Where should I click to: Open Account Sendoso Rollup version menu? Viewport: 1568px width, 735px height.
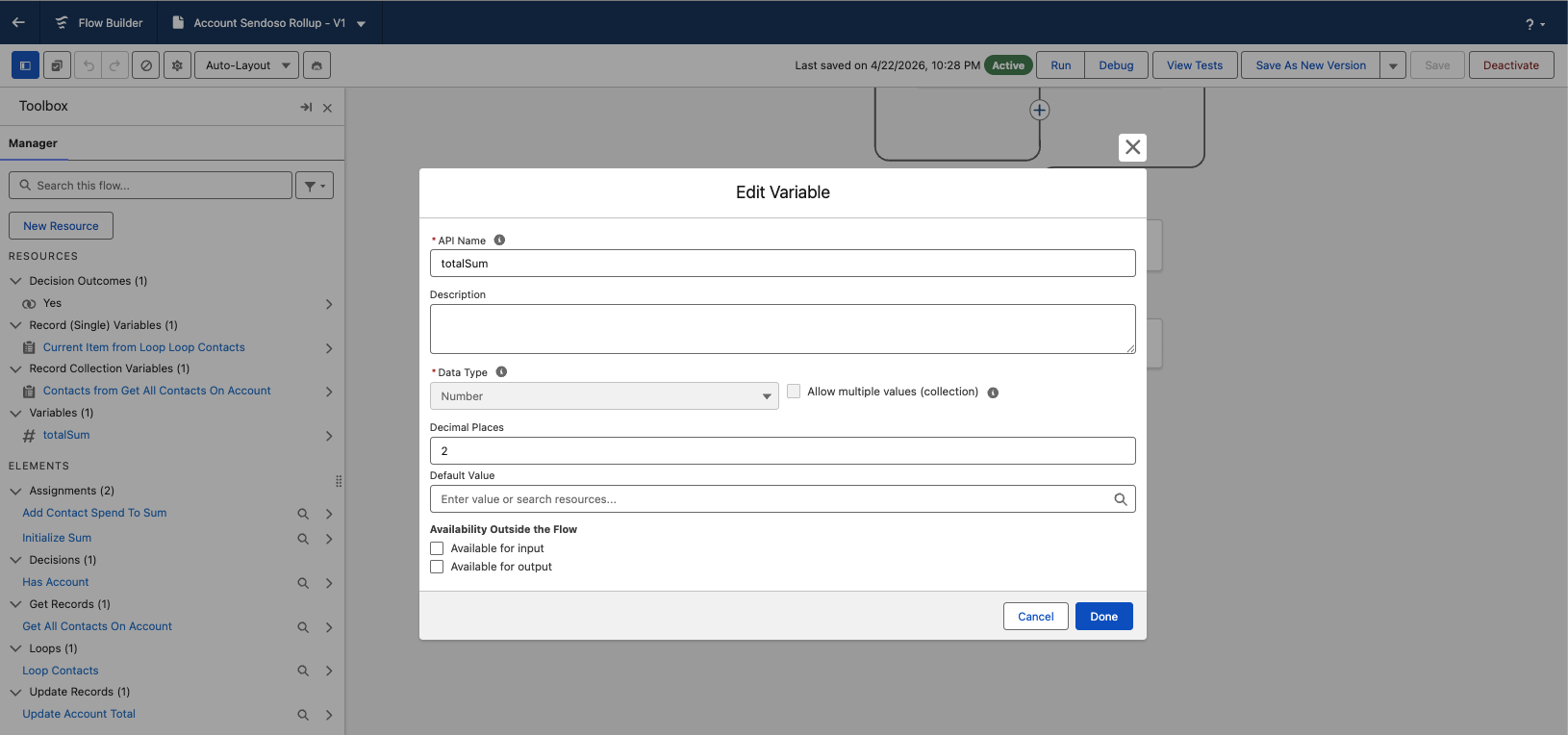tap(362, 23)
